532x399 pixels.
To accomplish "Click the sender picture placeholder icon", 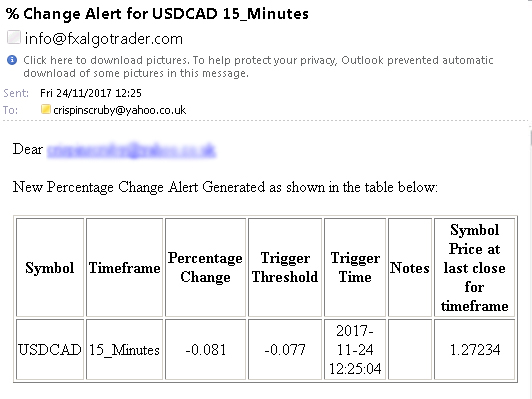I will (x=14, y=37).
